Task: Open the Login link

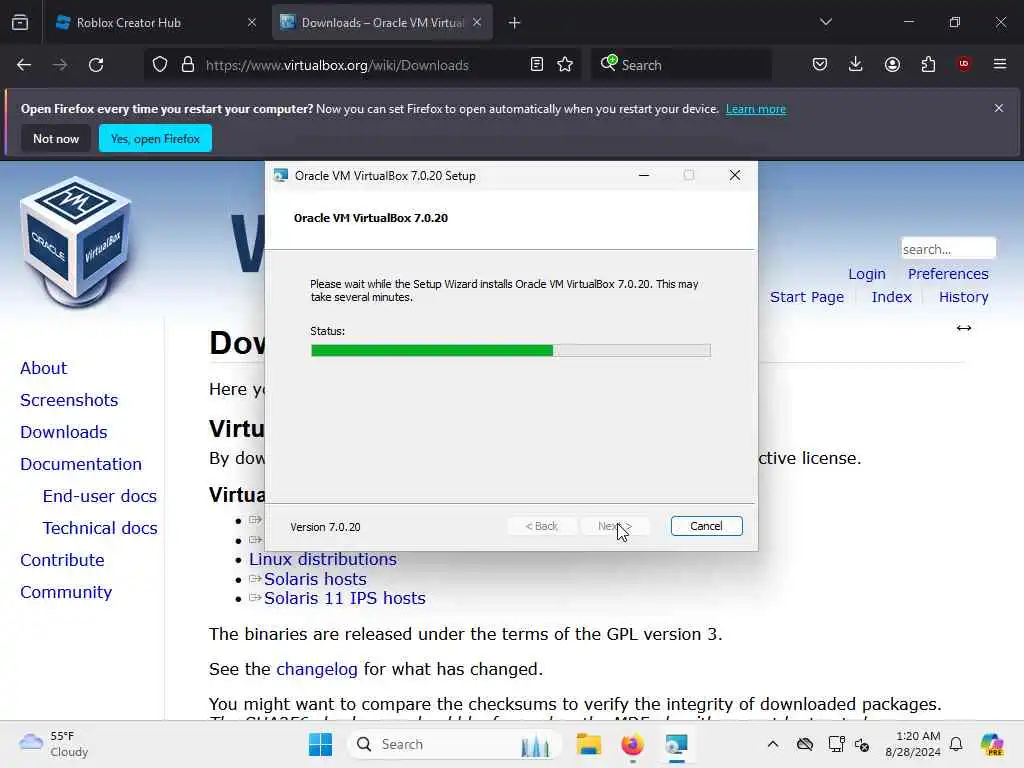Action: coord(867,274)
